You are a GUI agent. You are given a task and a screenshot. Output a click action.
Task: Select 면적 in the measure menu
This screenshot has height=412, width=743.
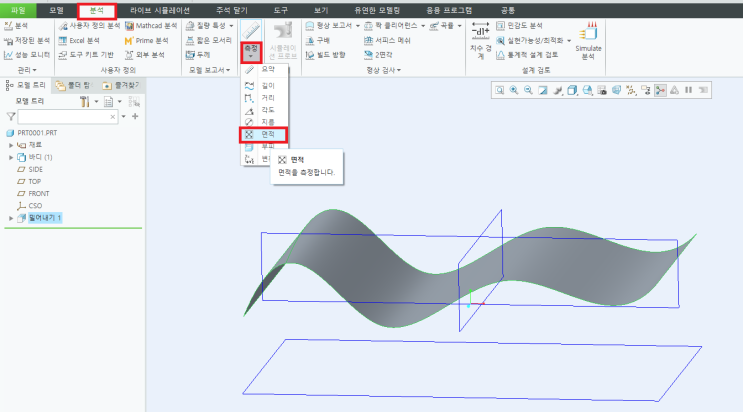click(263, 135)
